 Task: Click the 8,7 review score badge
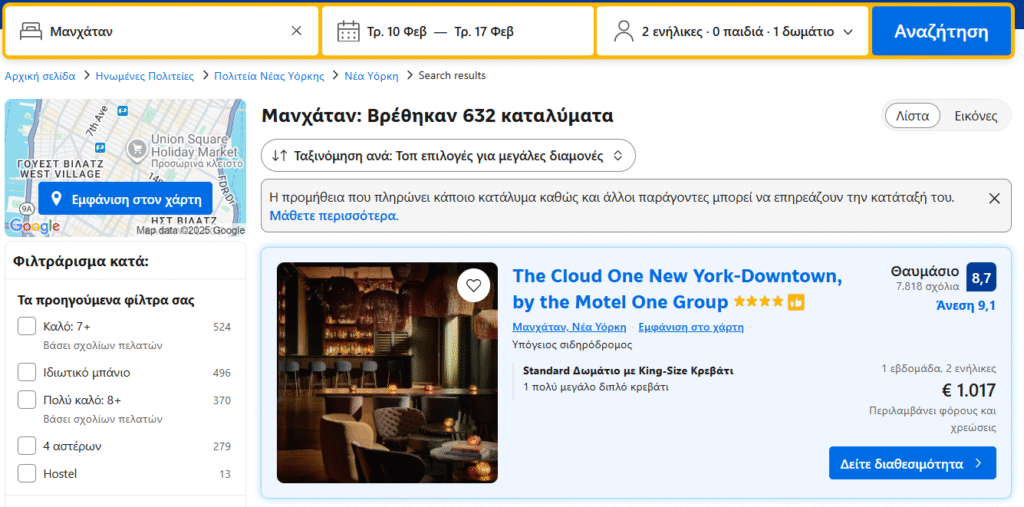(982, 277)
